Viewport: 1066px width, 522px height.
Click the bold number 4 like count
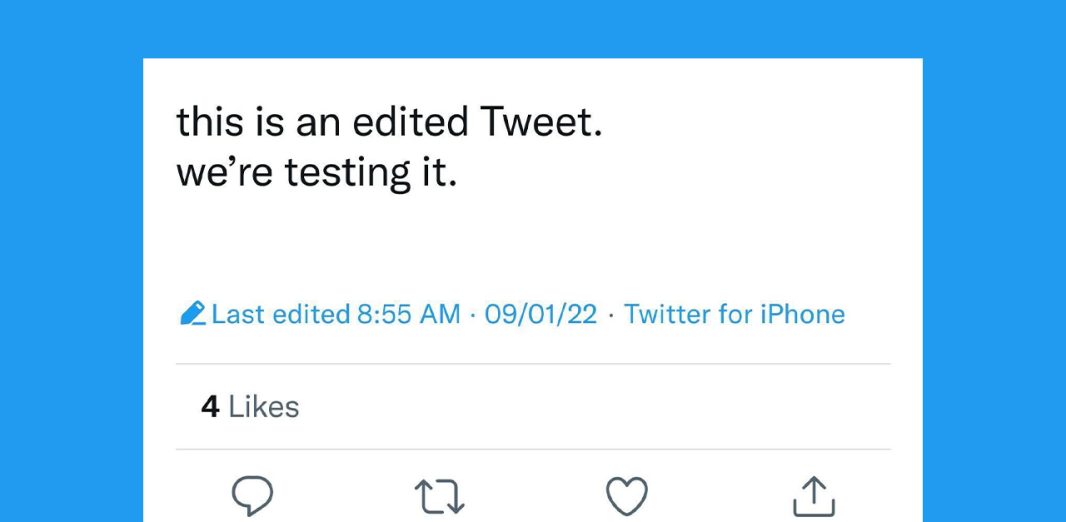tap(210, 407)
